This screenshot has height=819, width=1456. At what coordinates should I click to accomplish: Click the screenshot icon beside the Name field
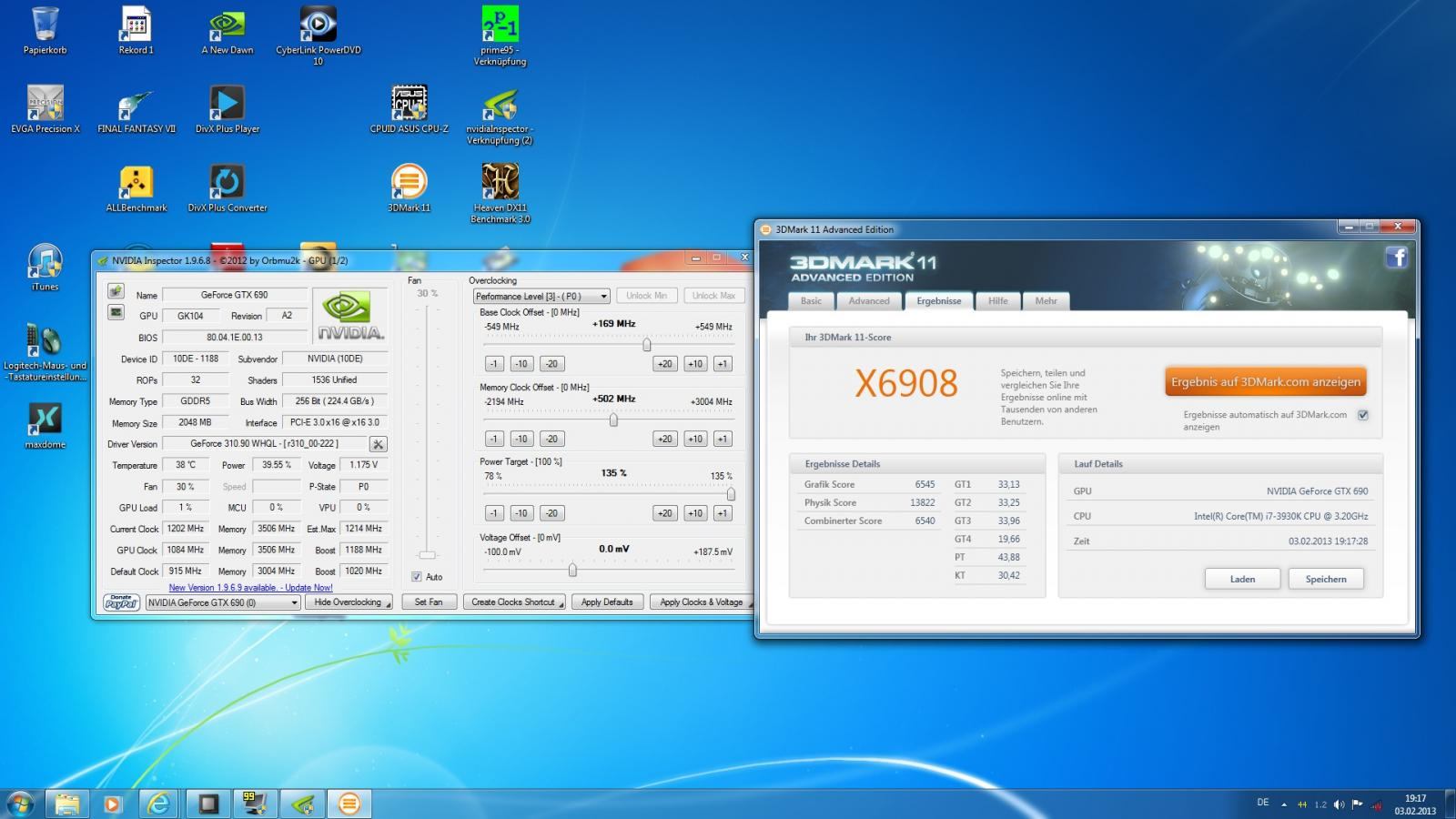pos(116,291)
